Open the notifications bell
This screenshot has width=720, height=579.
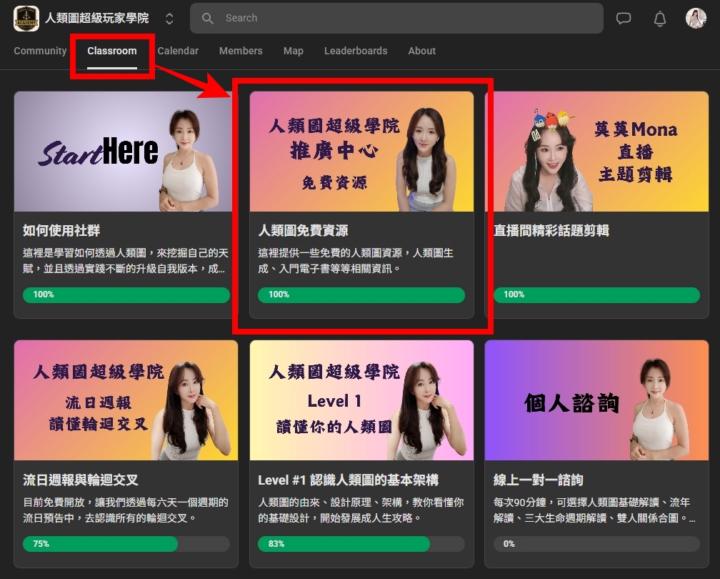click(660, 19)
